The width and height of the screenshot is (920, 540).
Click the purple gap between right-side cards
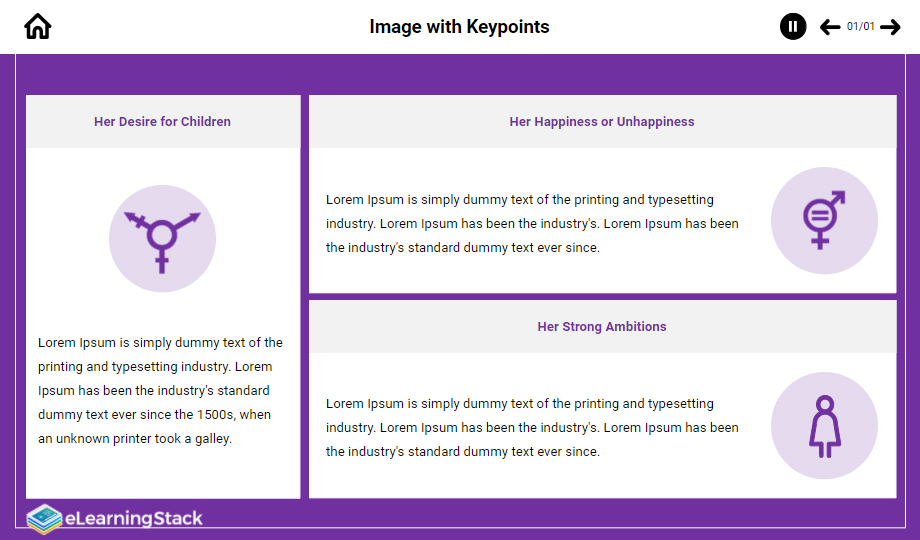[602, 297]
